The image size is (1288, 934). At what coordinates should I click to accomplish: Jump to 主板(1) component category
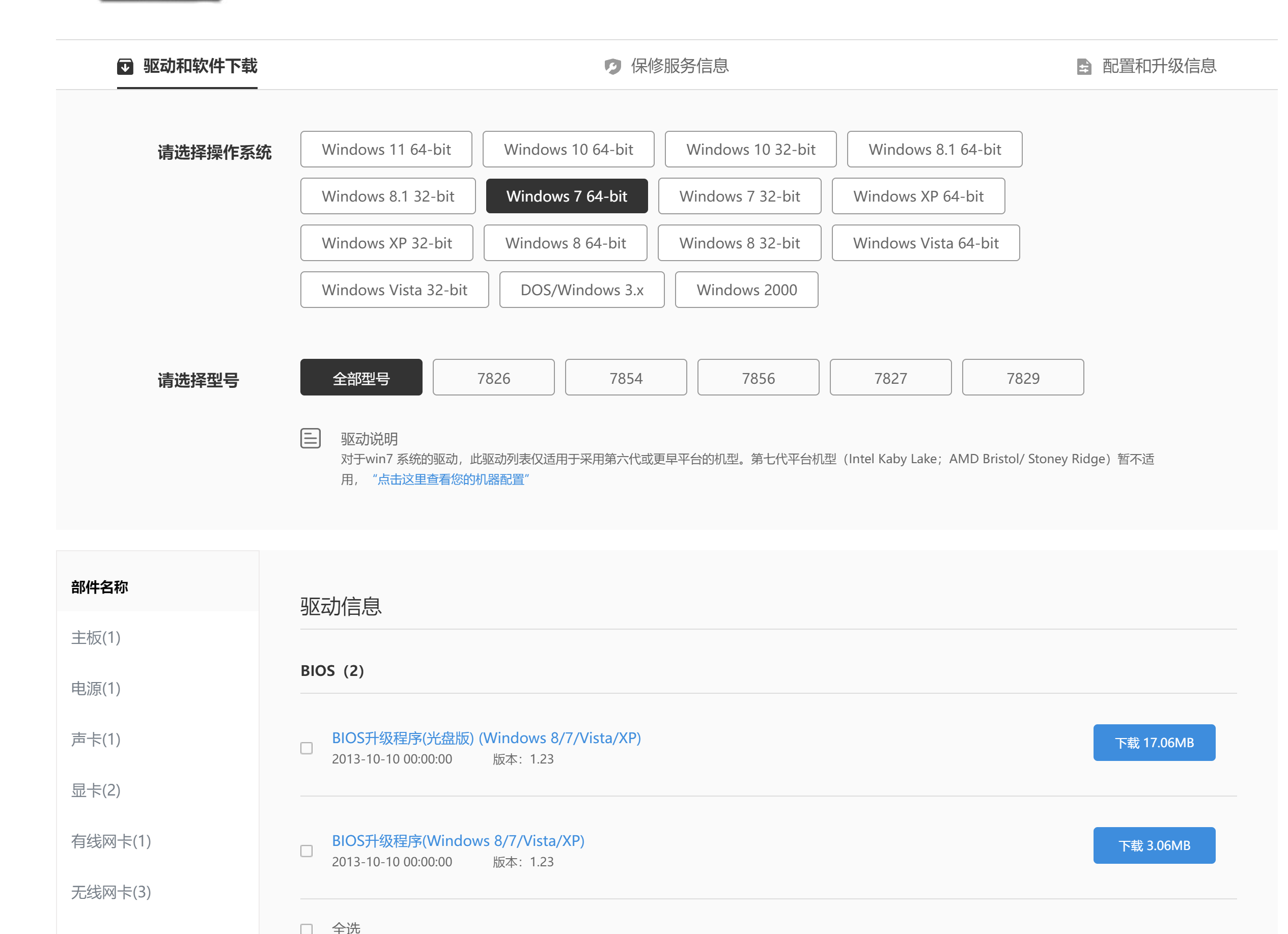point(95,637)
